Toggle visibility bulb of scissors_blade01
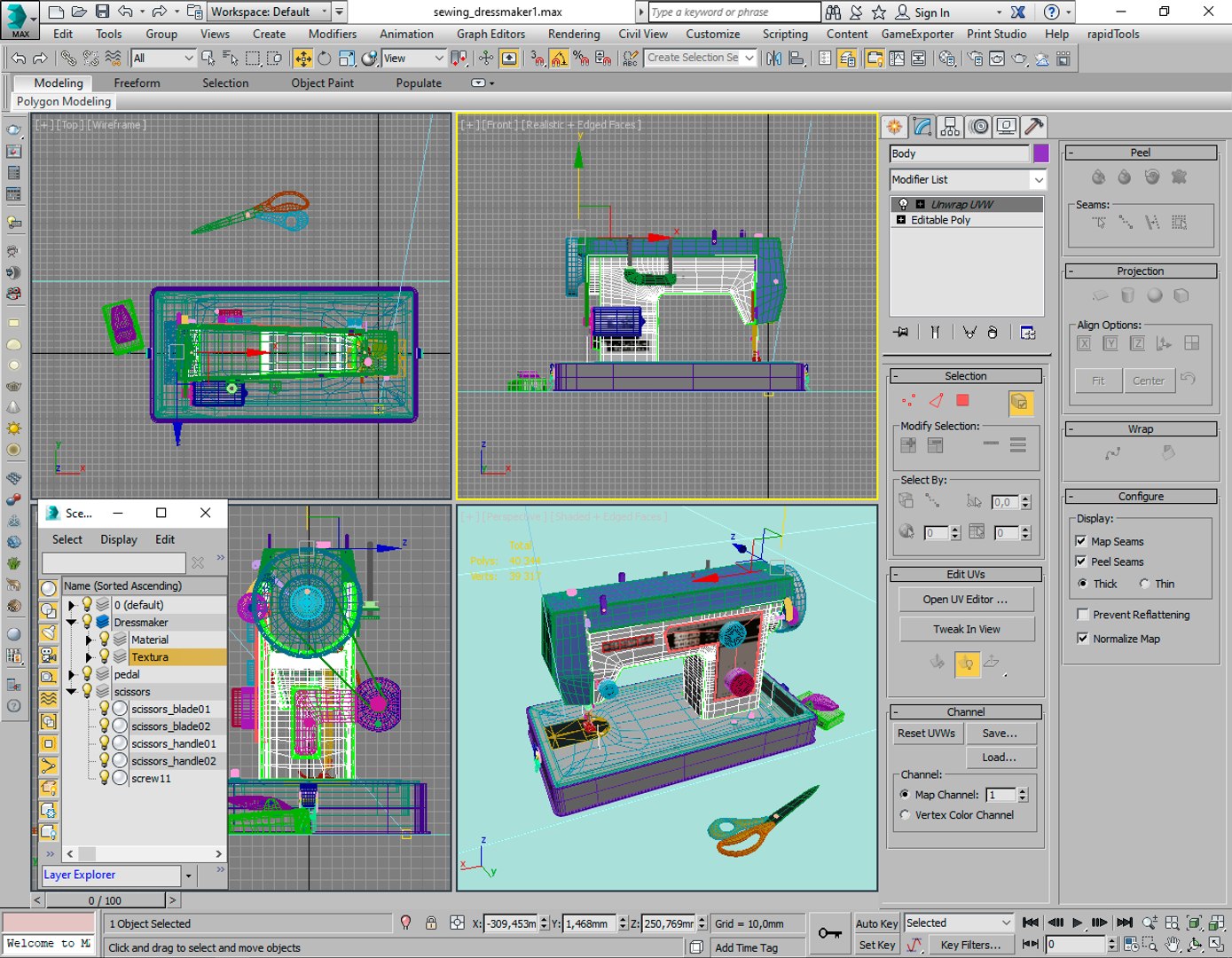This screenshot has height=958, width=1232. click(104, 709)
